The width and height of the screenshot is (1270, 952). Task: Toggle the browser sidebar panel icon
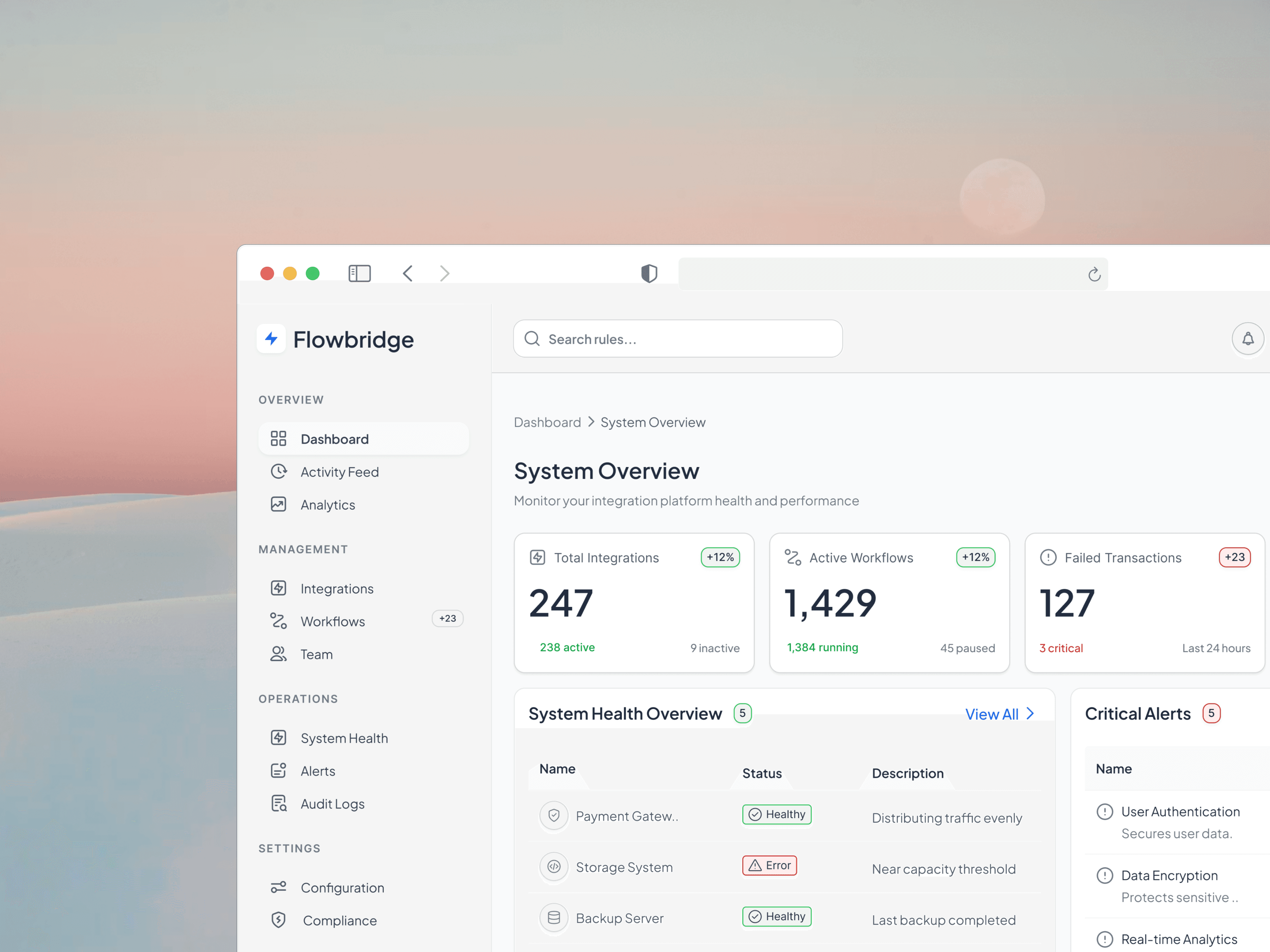click(360, 273)
